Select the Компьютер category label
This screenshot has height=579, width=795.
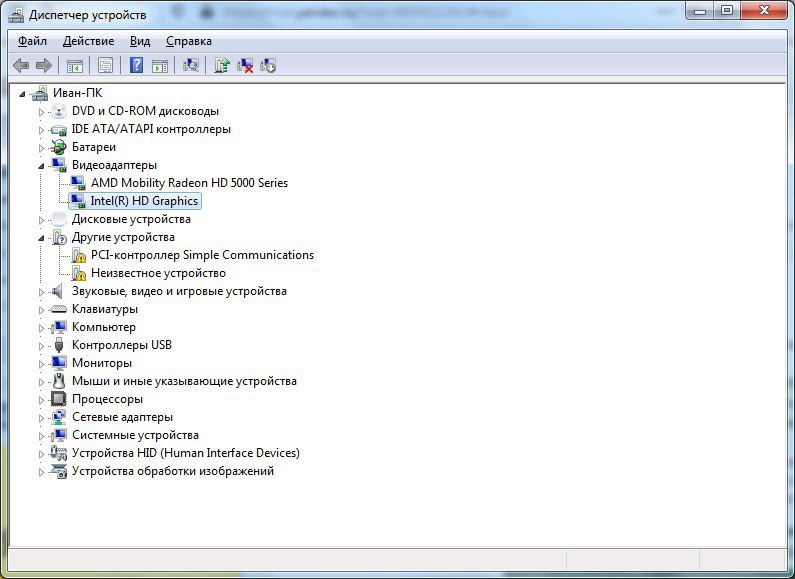(x=103, y=327)
